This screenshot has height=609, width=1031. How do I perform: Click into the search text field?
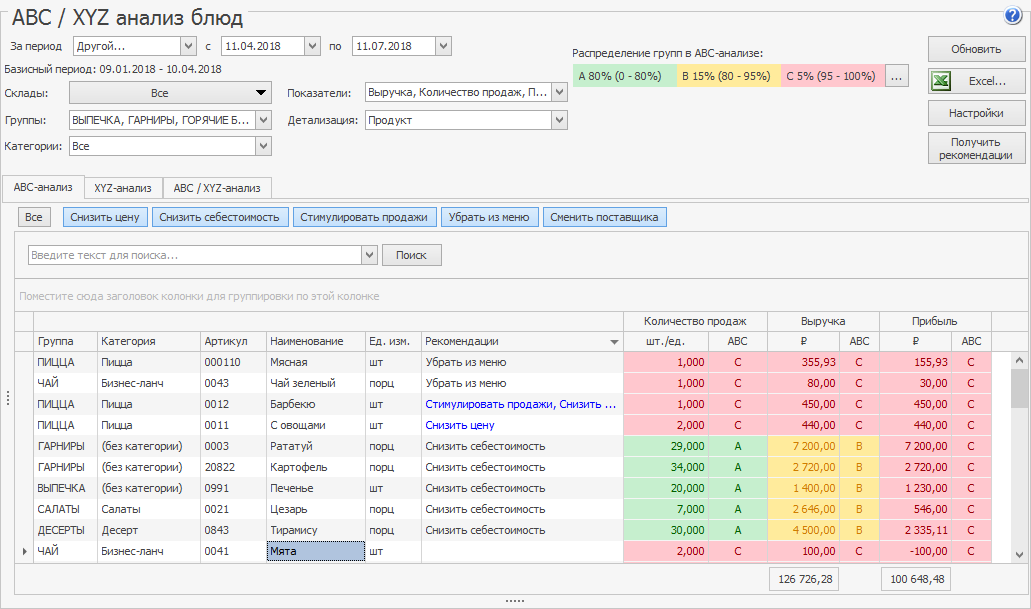click(x=195, y=255)
